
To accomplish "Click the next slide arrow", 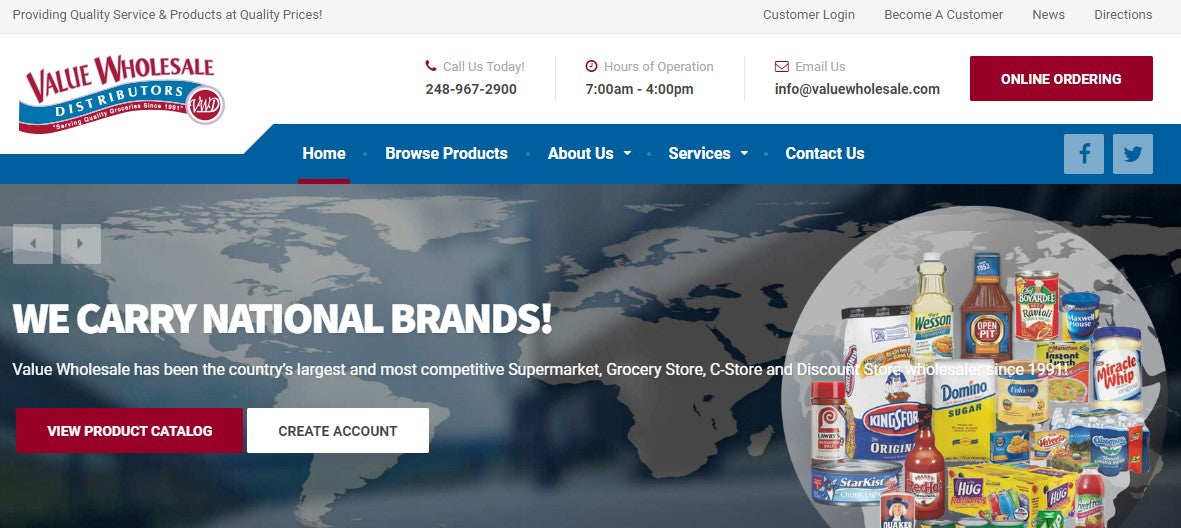I will (81, 244).
